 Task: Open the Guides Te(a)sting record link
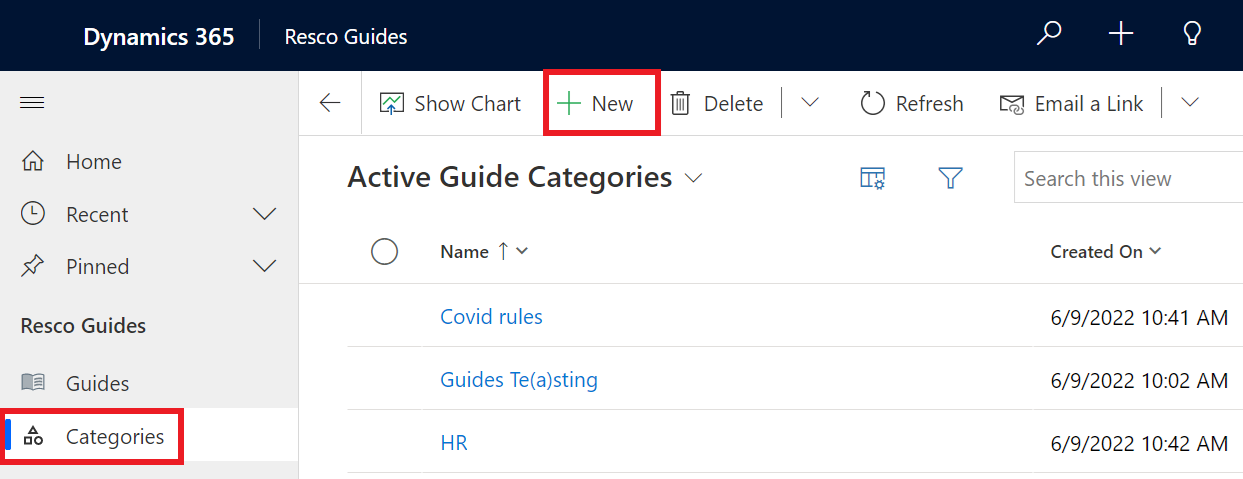click(x=519, y=380)
